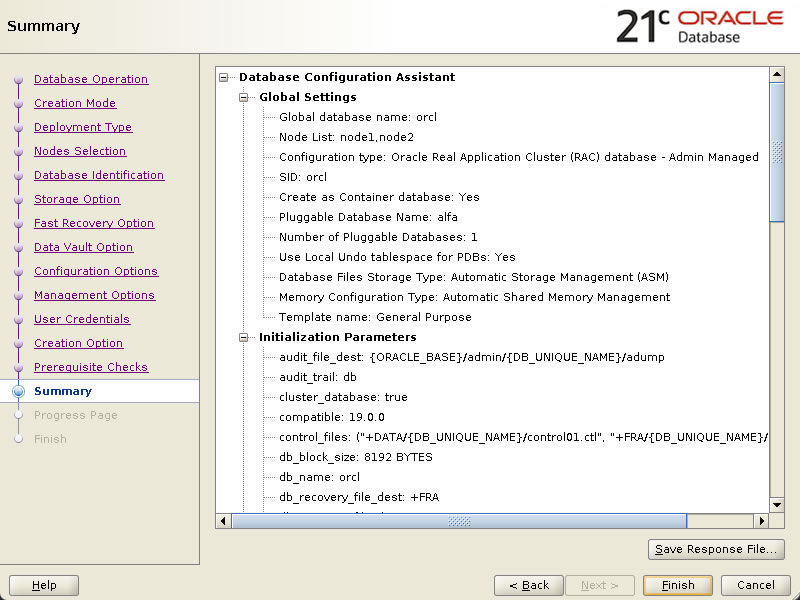Image resolution: width=800 pixels, height=600 pixels.
Task: Select 'db_recovery_file_dest: +FRA' row
Action: [x=359, y=497]
